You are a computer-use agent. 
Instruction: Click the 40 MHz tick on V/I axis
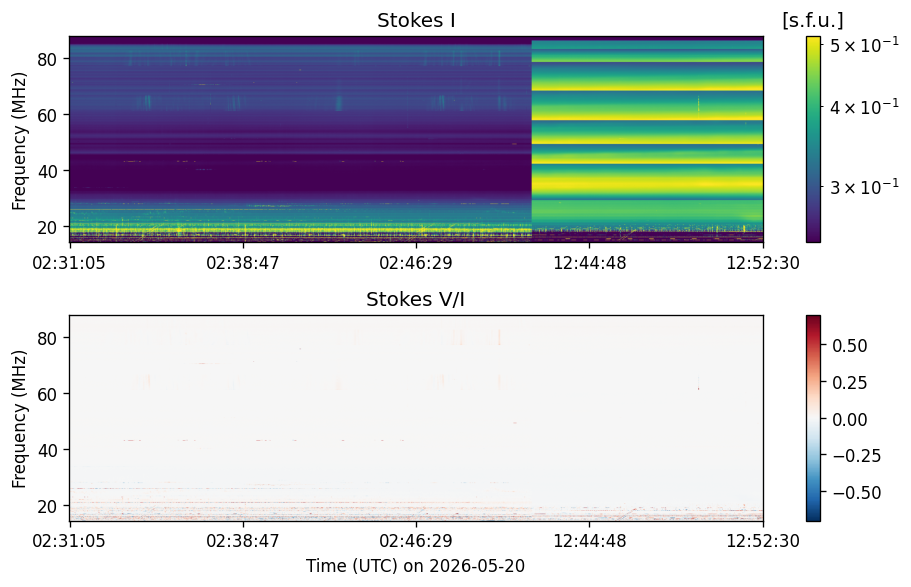coord(47,450)
